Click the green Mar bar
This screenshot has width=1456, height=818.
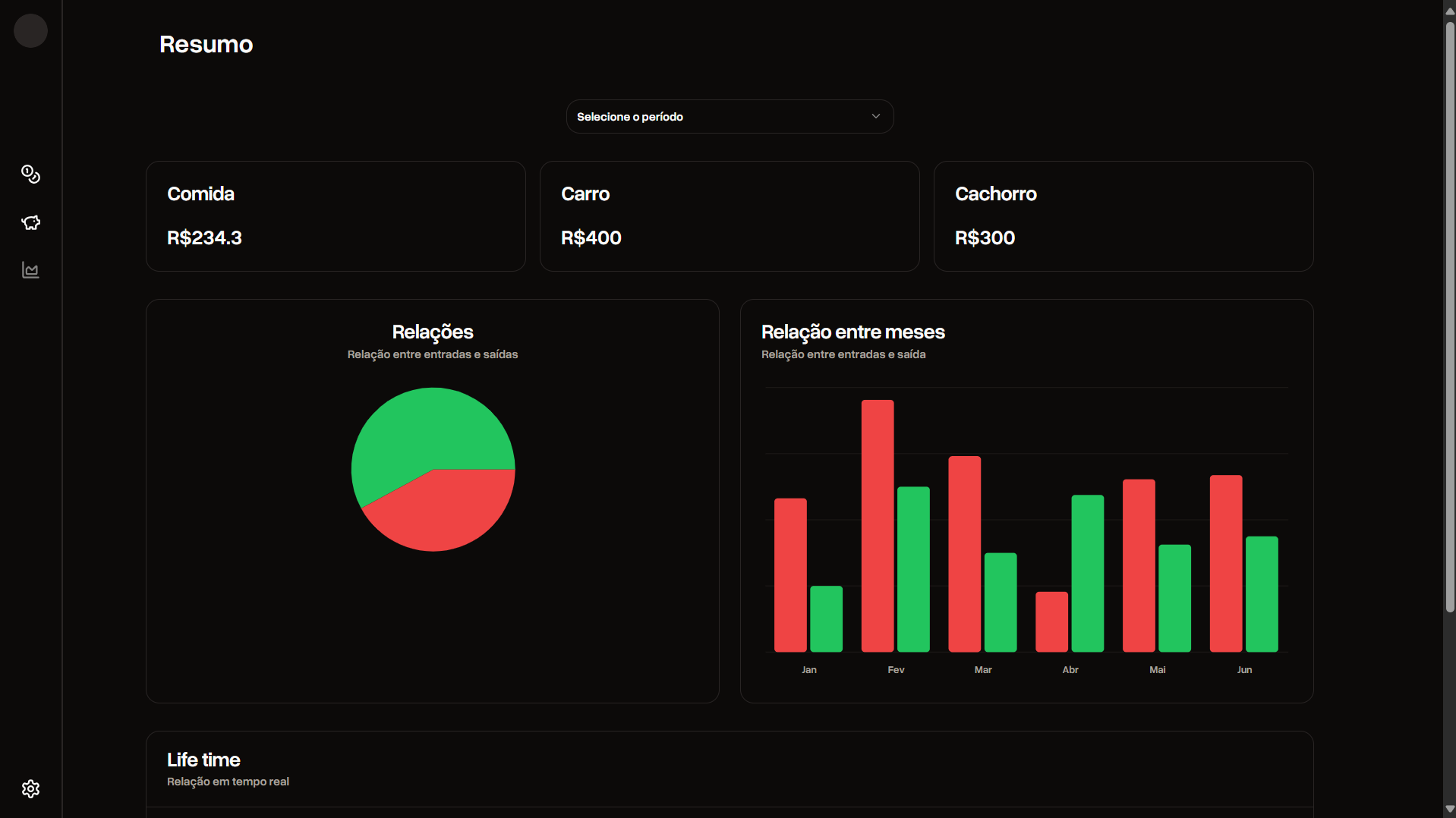(1001, 602)
